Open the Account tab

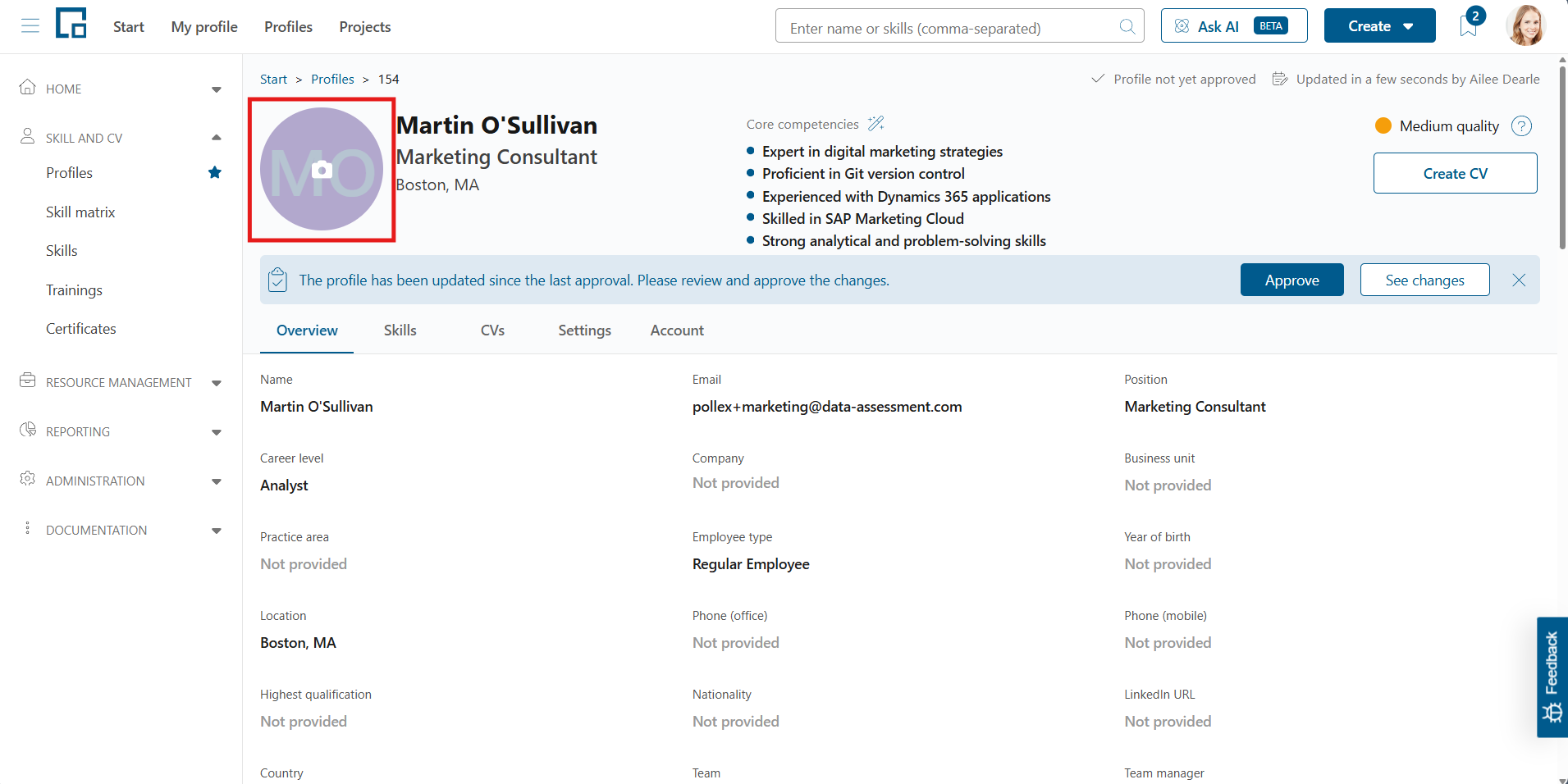tap(677, 330)
